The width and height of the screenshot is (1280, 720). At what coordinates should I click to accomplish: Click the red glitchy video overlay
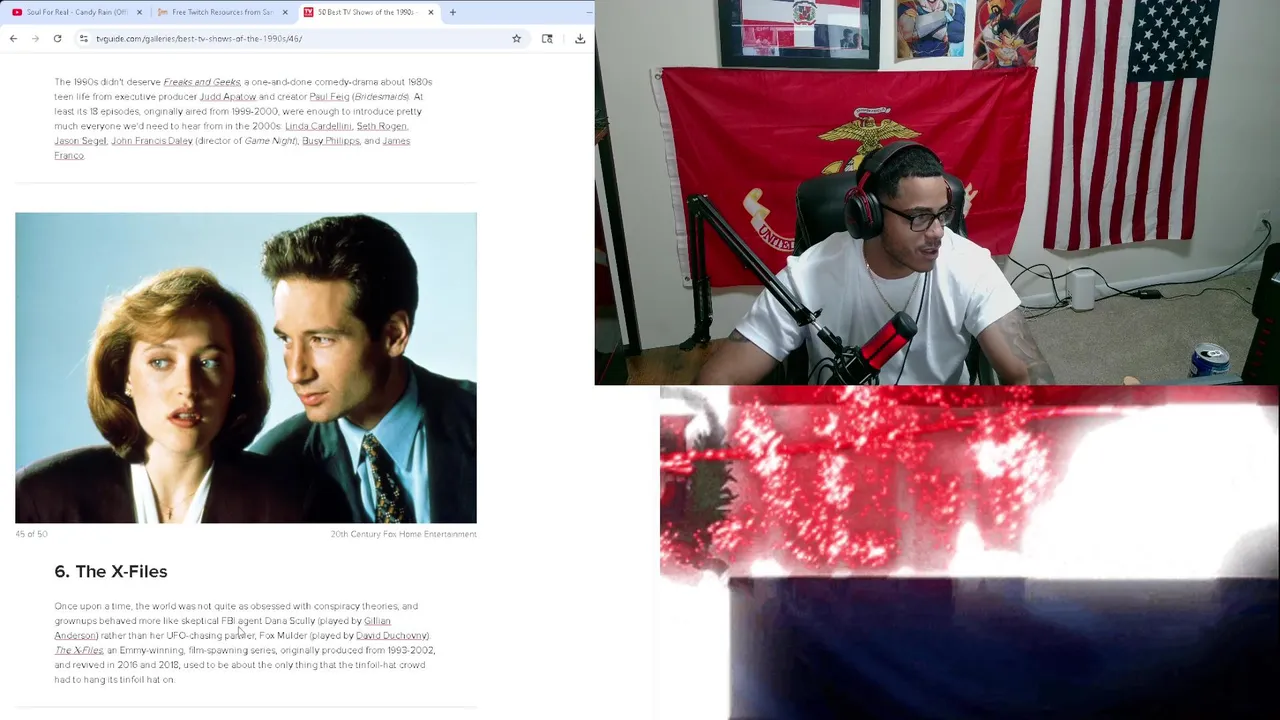969,553
